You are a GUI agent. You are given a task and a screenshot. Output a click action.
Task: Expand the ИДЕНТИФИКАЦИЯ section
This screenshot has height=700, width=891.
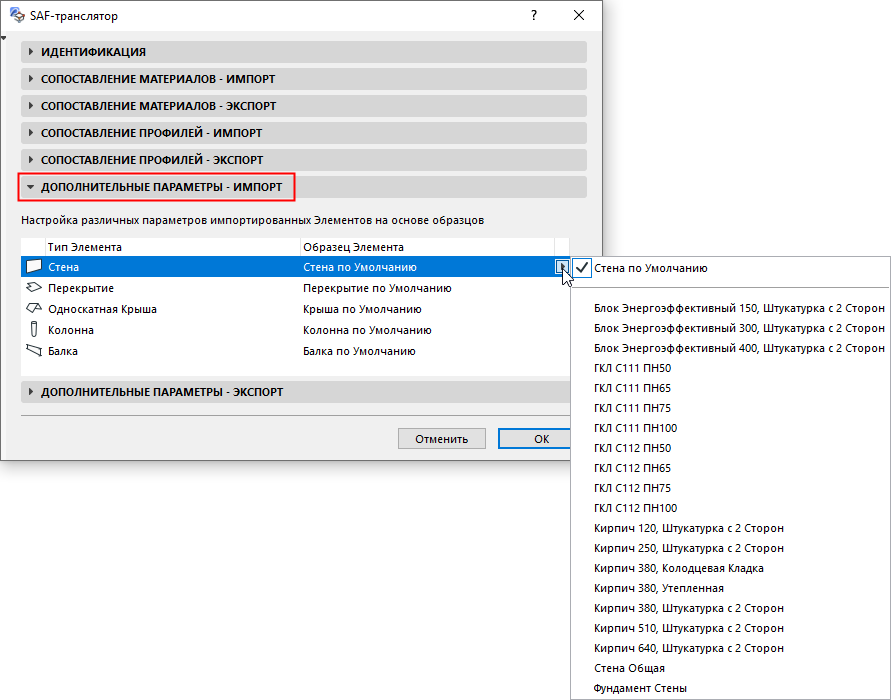click(x=304, y=52)
